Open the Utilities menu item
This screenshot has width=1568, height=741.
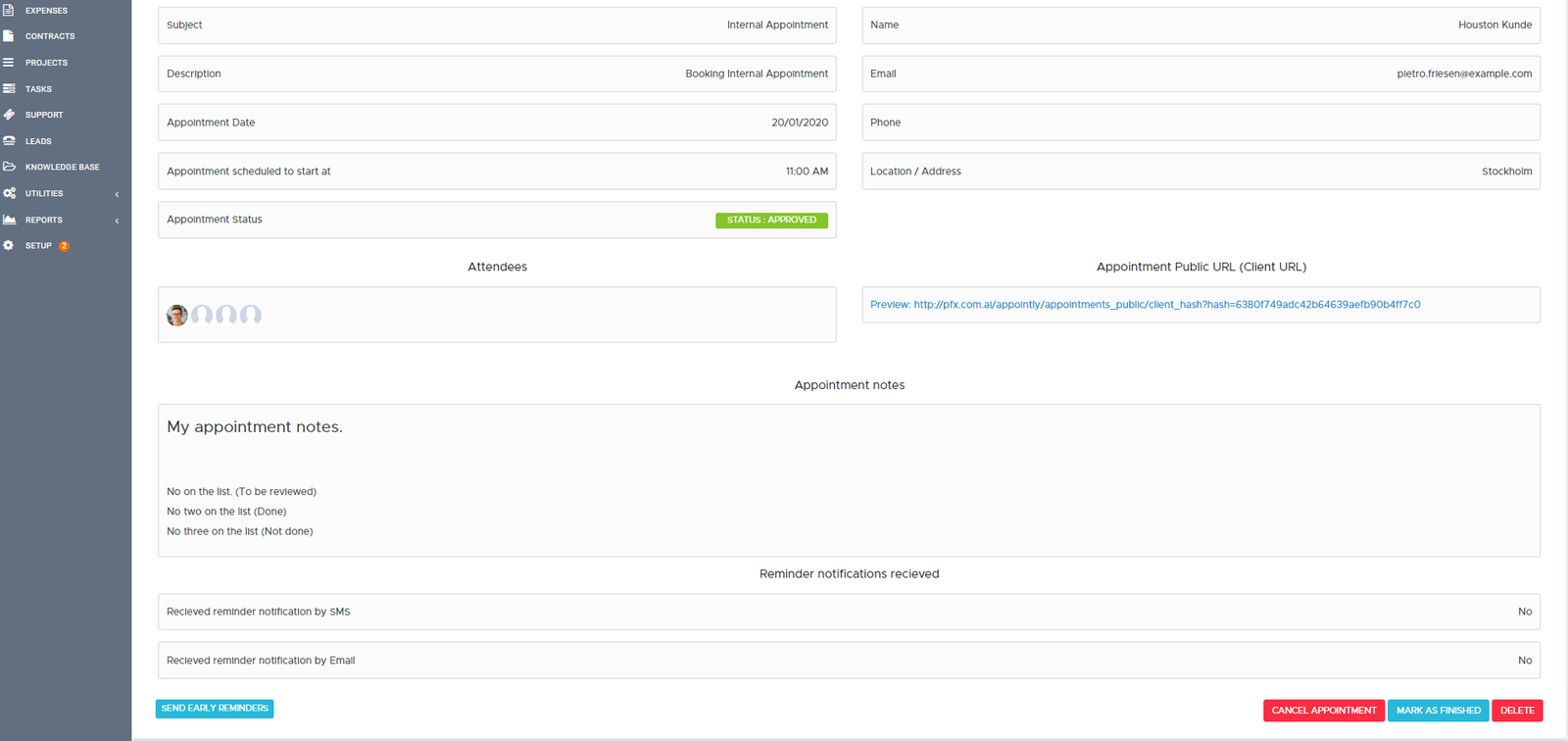coord(44,194)
